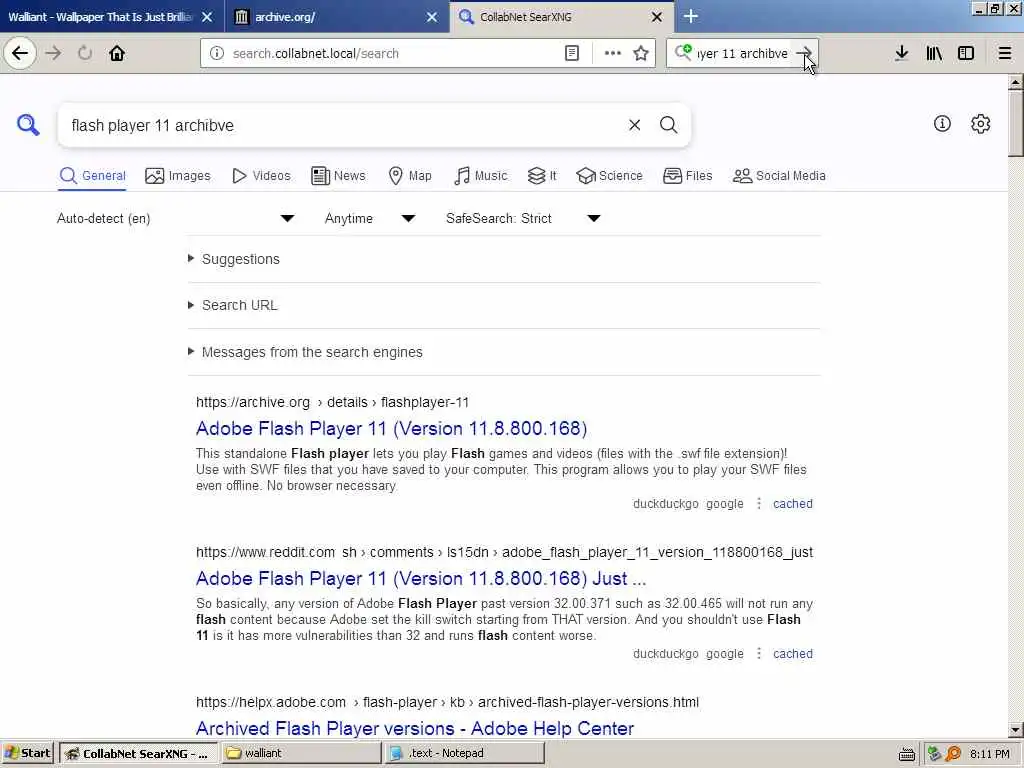Click the search engine icon in browser search box
This screenshot has height=768, width=1024.
pos(683,52)
